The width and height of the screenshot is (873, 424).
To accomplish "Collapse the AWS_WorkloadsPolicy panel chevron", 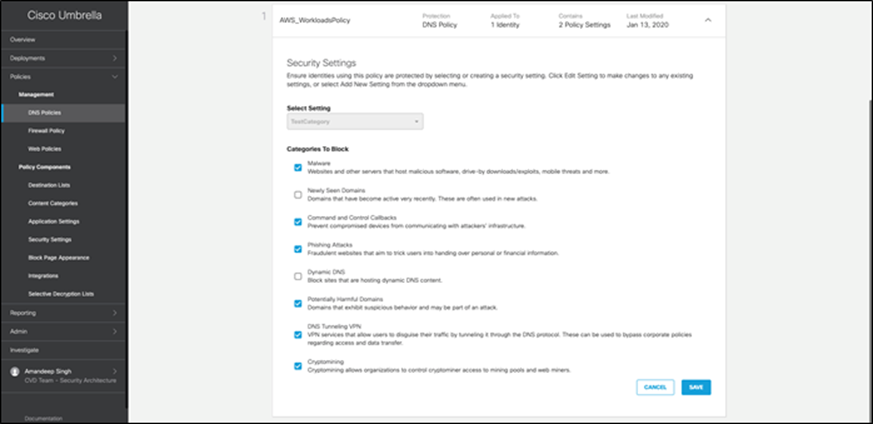I will pos(708,20).
